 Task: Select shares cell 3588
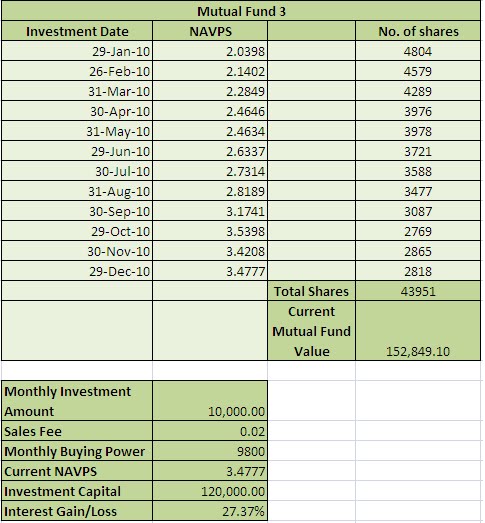[418, 171]
